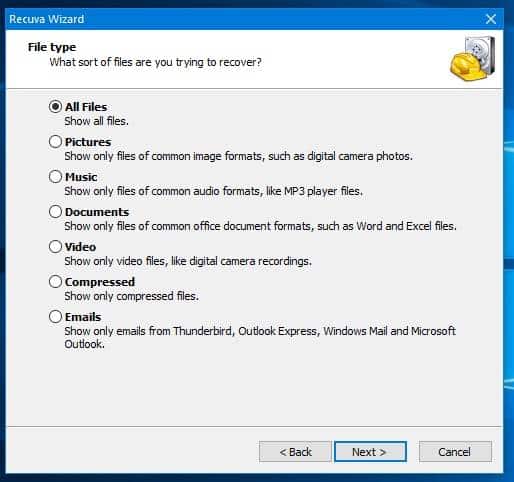Click the All Files label text
The image size is (514, 482).
click(x=86, y=107)
